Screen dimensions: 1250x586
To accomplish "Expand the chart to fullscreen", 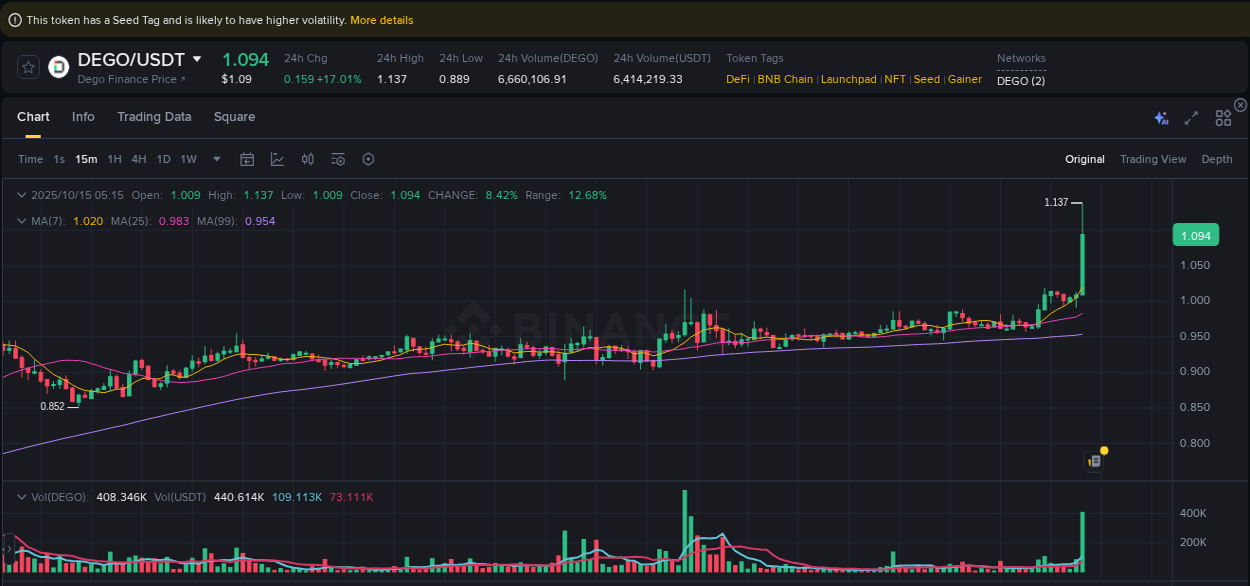I will [x=1191, y=117].
